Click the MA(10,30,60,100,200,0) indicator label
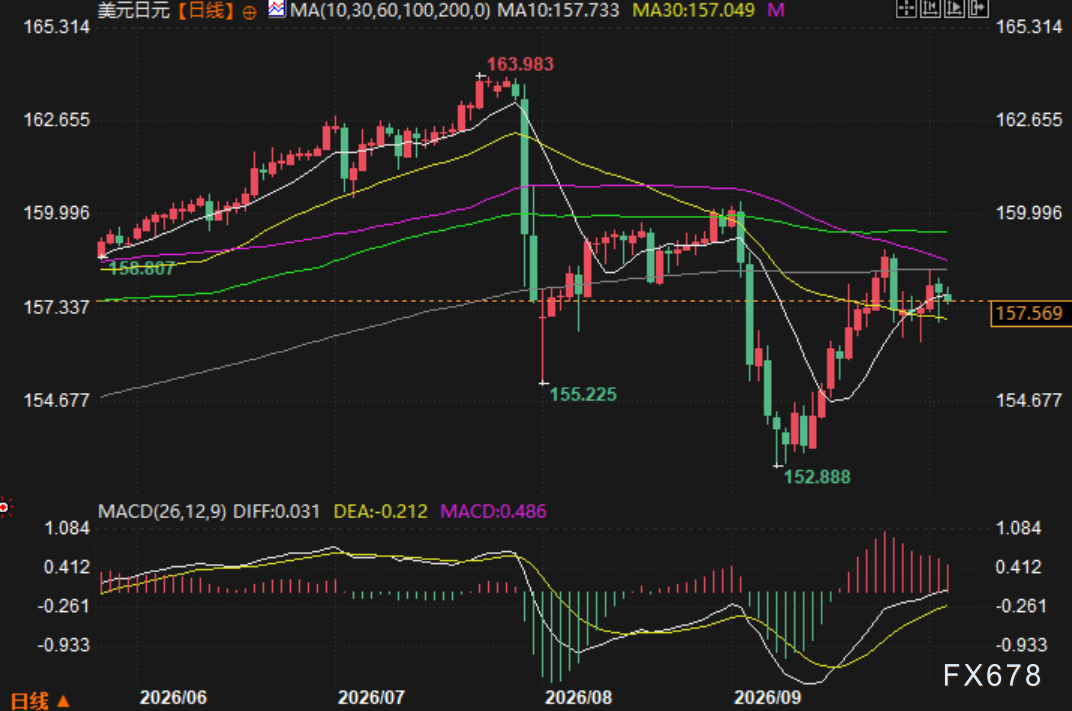This screenshot has height=711, width=1072. tap(390, 10)
